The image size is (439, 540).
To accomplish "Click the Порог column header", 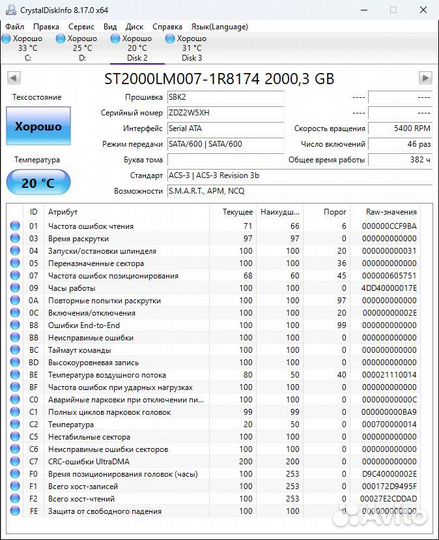I will coord(327,212).
